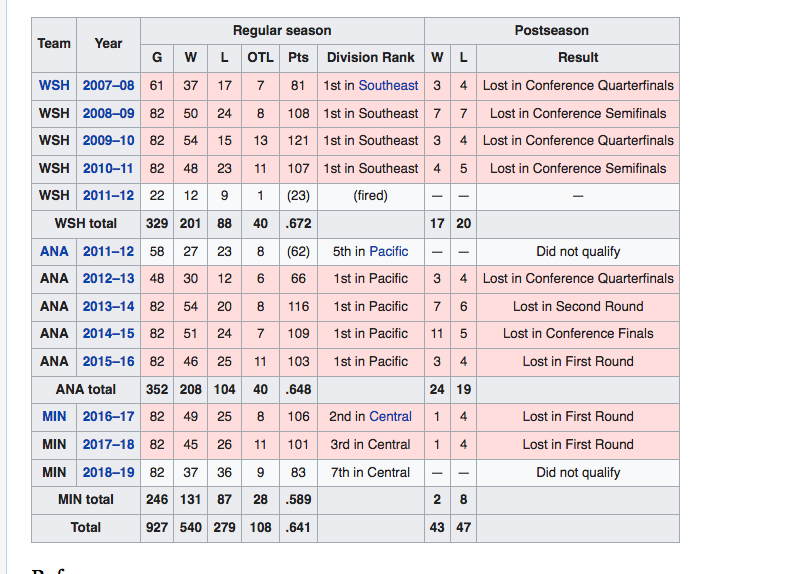Click '3rd in Central' cell
Viewport: 794px width, 574px height.
[x=371, y=444]
